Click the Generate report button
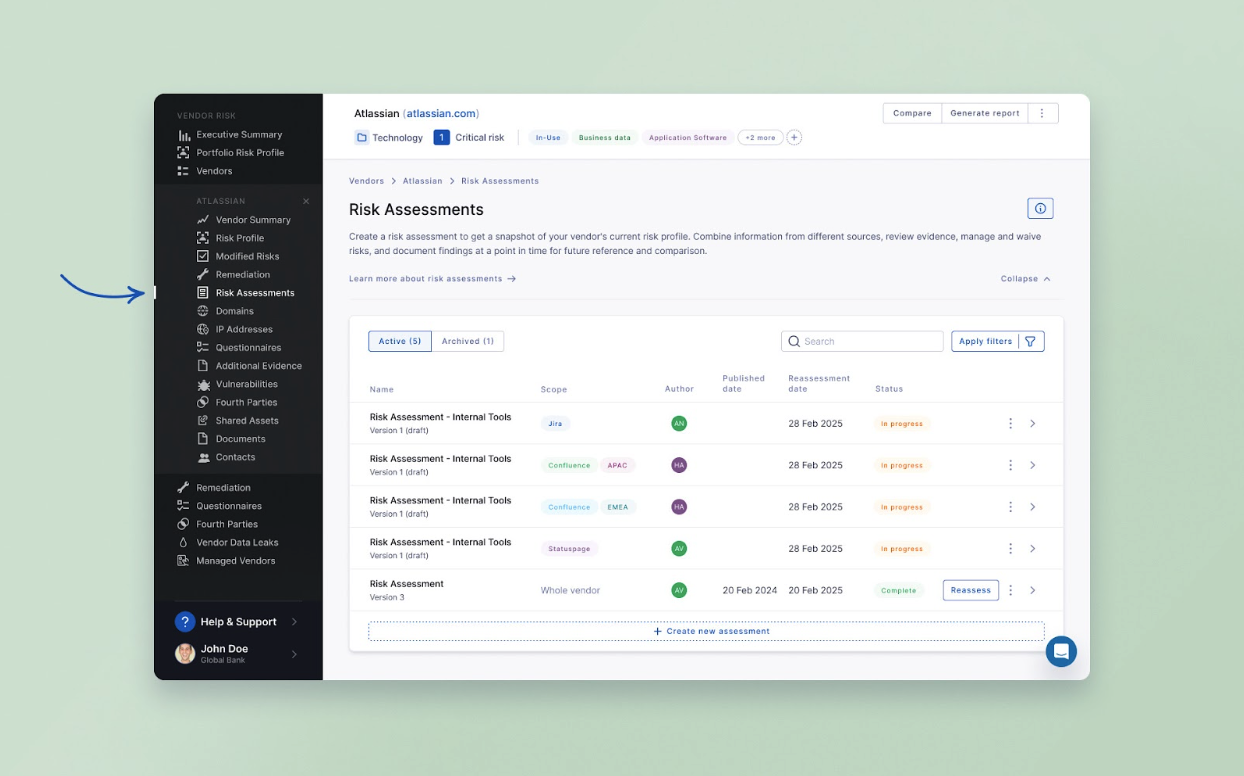Image resolution: width=1244 pixels, height=776 pixels. pyautogui.click(x=985, y=113)
